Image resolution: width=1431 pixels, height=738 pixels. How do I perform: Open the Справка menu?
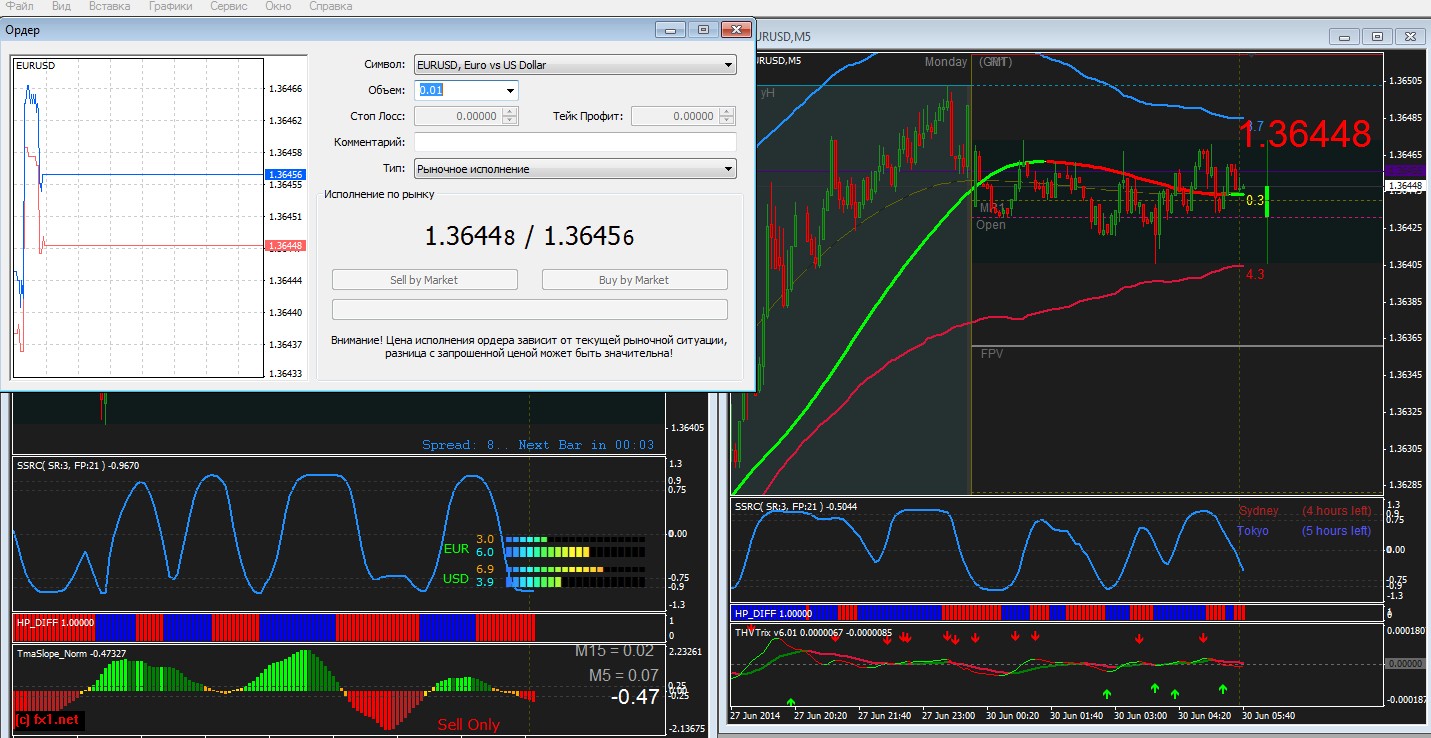tap(330, 6)
